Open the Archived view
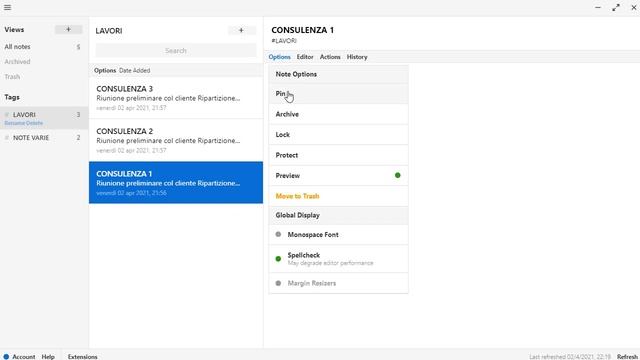Viewport: 640px width, 360px height. click(x=17, y=62)
